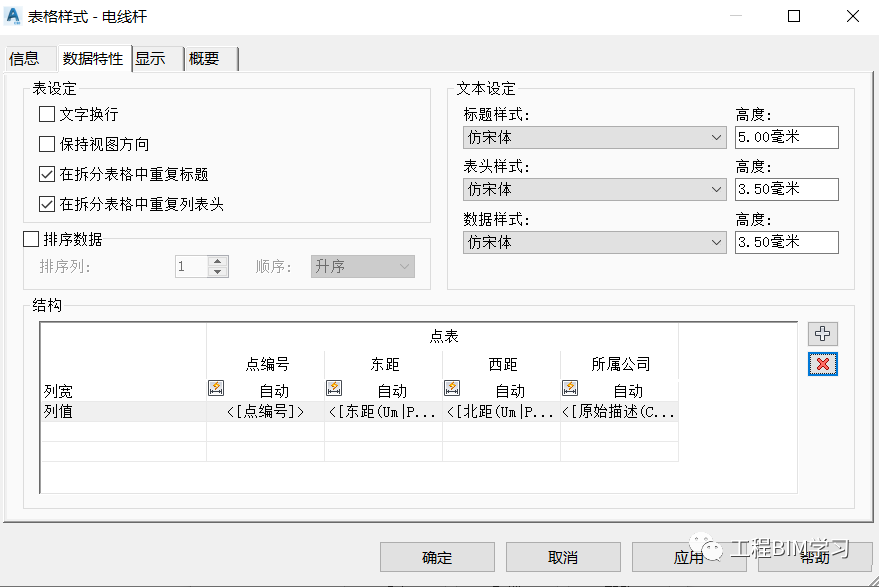This screenshot has width=879, height=587.
Task: Click the <[北距(Um|P... value cell
Action: point(502,412)
